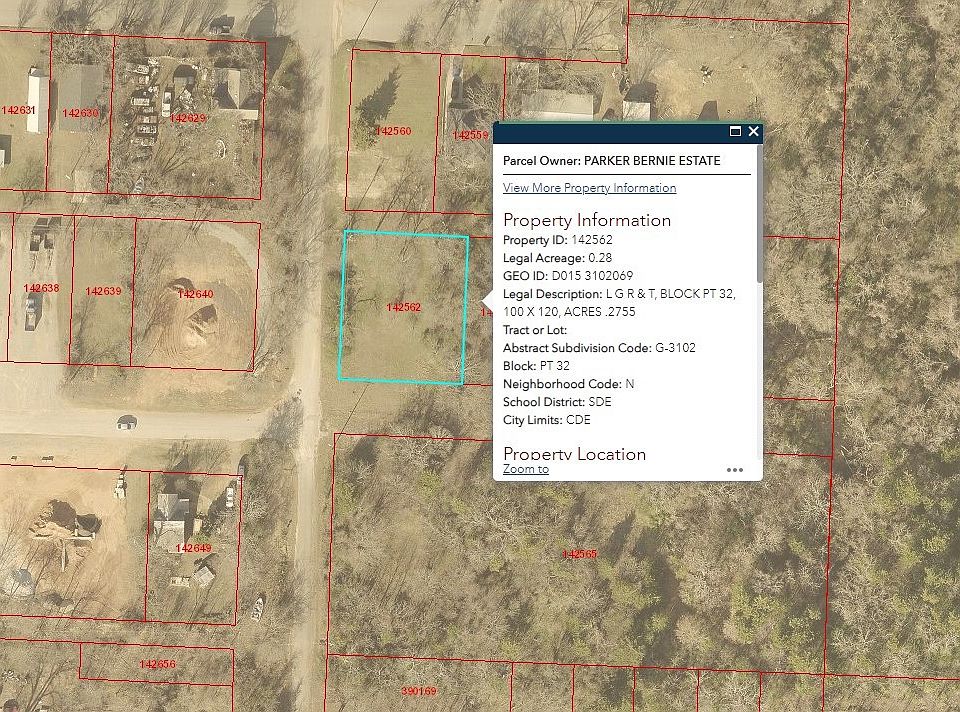Open the View More Property Information link
The image size is (960, 712).
click(x=590, y=188)
